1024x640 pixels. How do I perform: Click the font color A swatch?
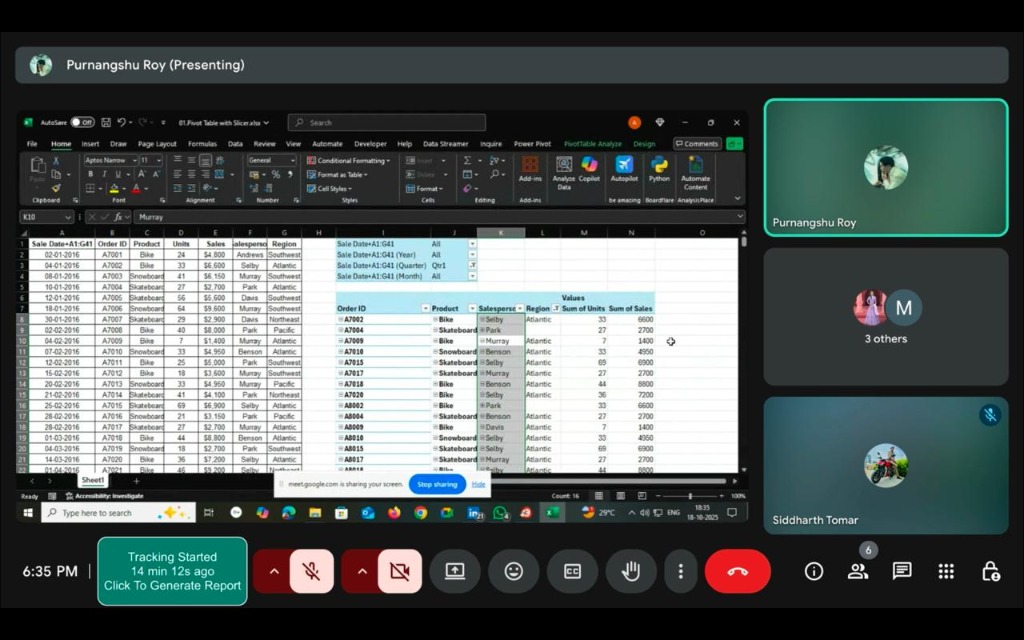click(x=136, y=189)
